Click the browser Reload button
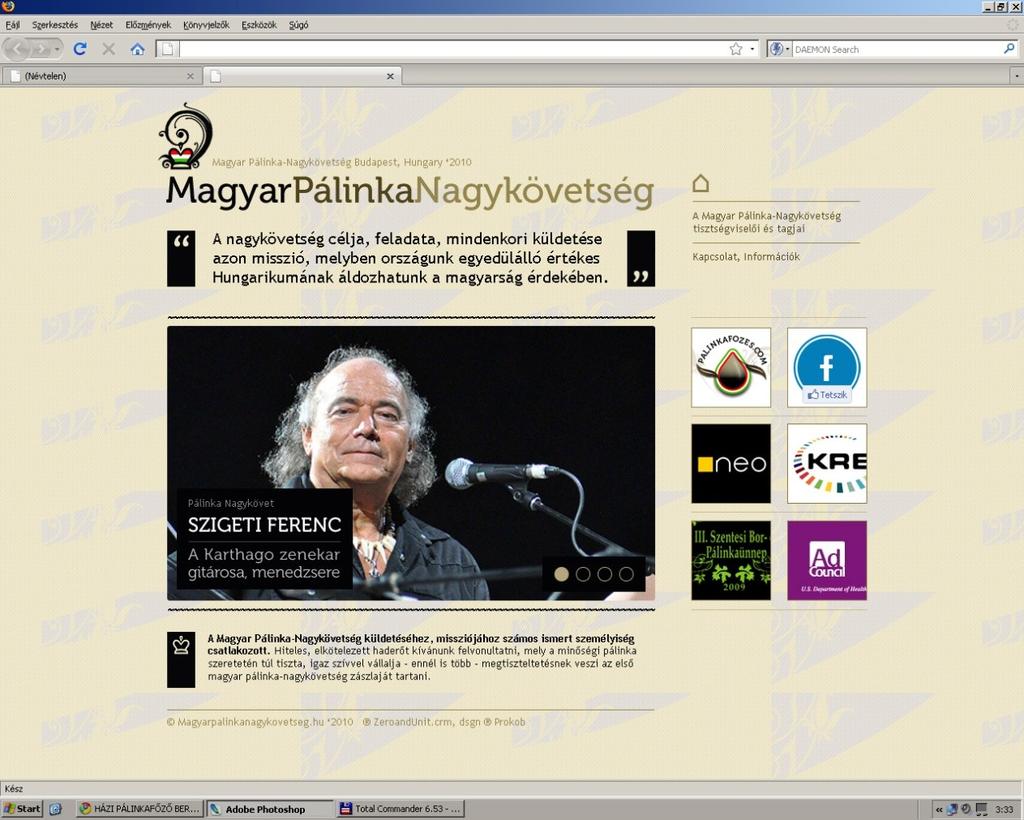The width and height of the screenshot is (1024, 820). click(x=80, y=49)
